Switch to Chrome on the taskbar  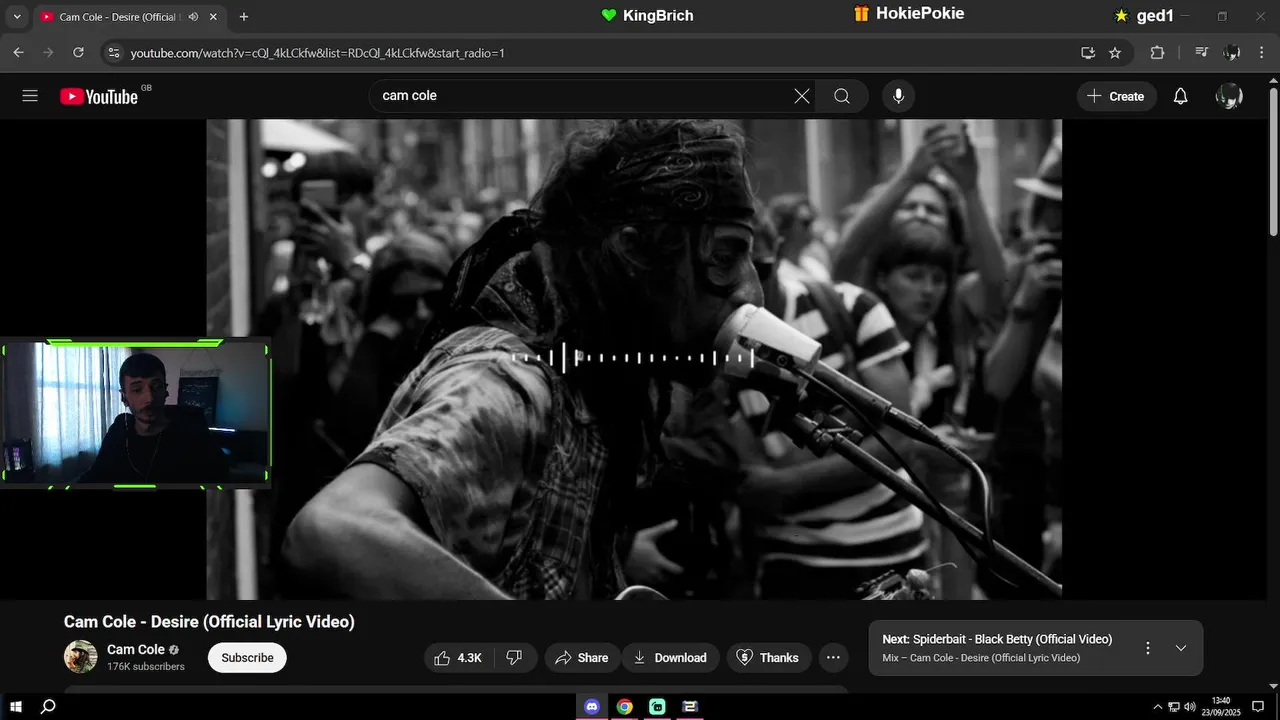[x=624, y=706]
